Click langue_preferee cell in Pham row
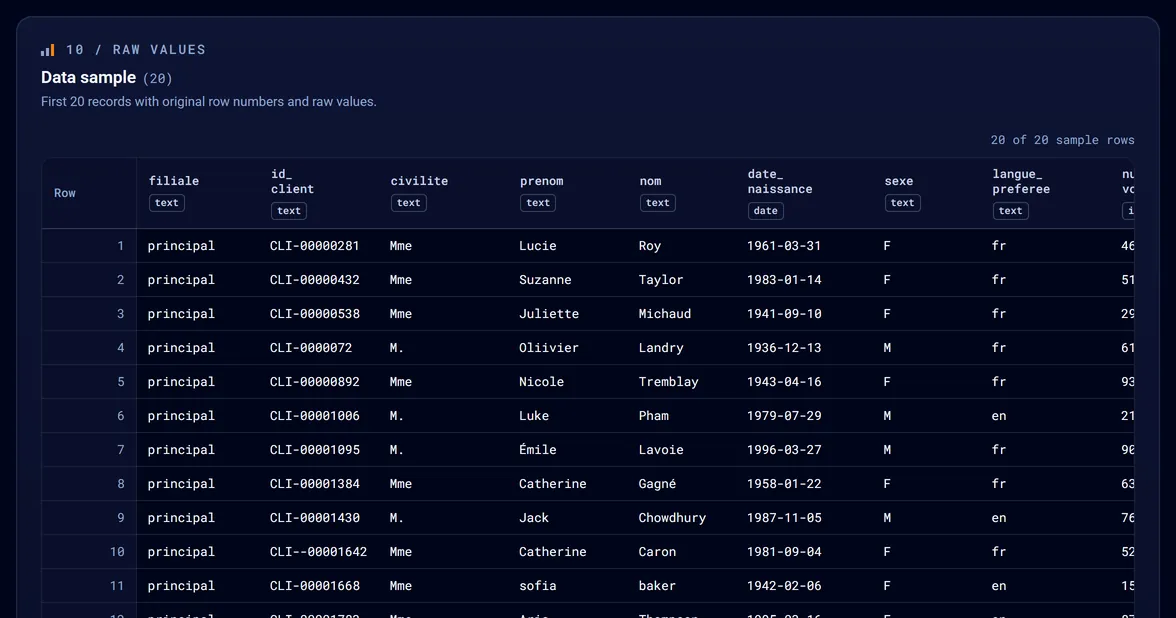 click(999, 416)
